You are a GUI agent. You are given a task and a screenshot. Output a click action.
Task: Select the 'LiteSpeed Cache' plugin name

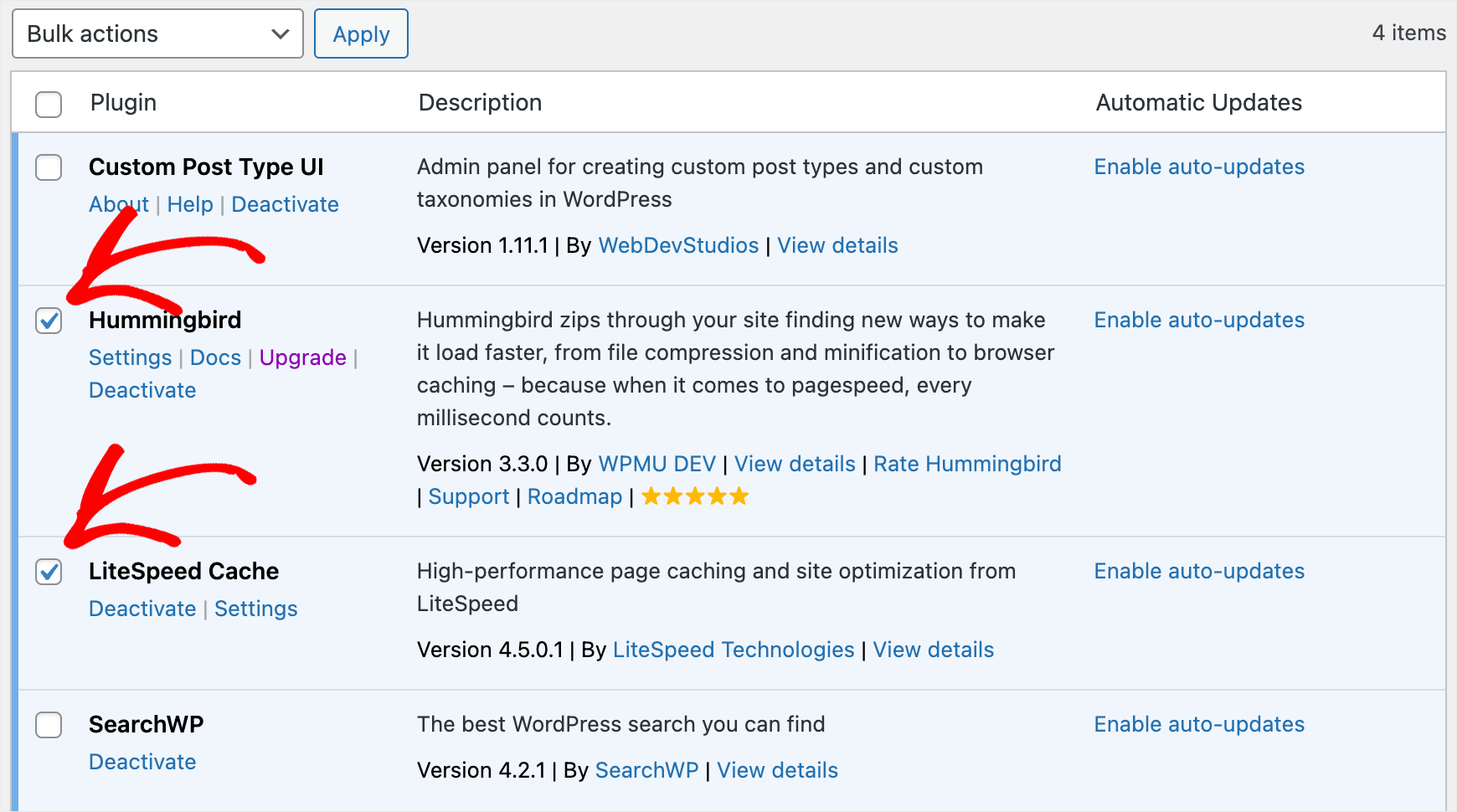(x=183, y=571)
